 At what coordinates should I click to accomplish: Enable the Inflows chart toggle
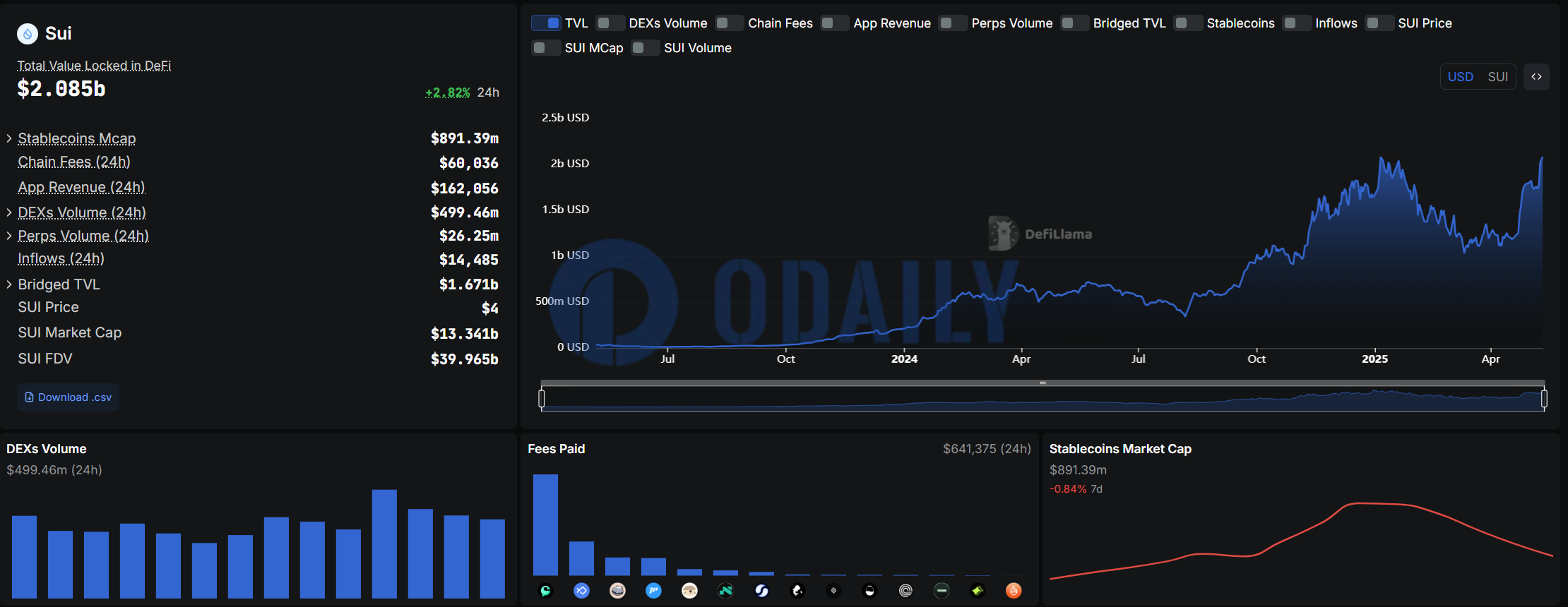(1297, 23)
